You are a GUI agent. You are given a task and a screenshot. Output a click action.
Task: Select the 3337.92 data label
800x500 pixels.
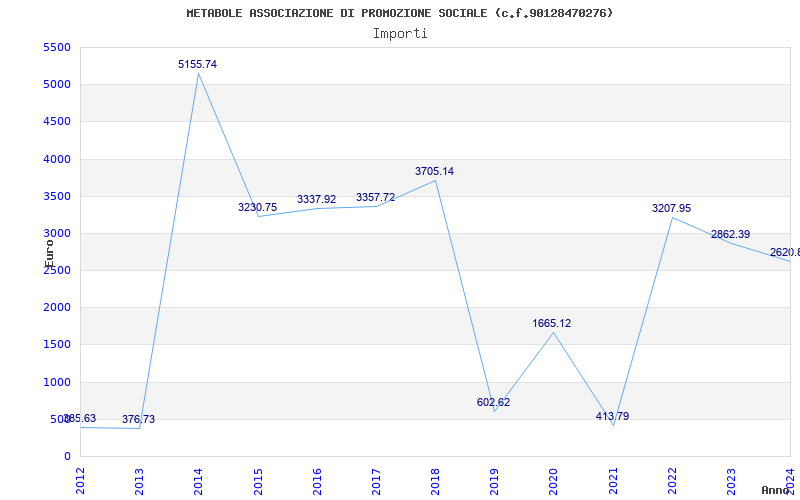tap(317, 199)
